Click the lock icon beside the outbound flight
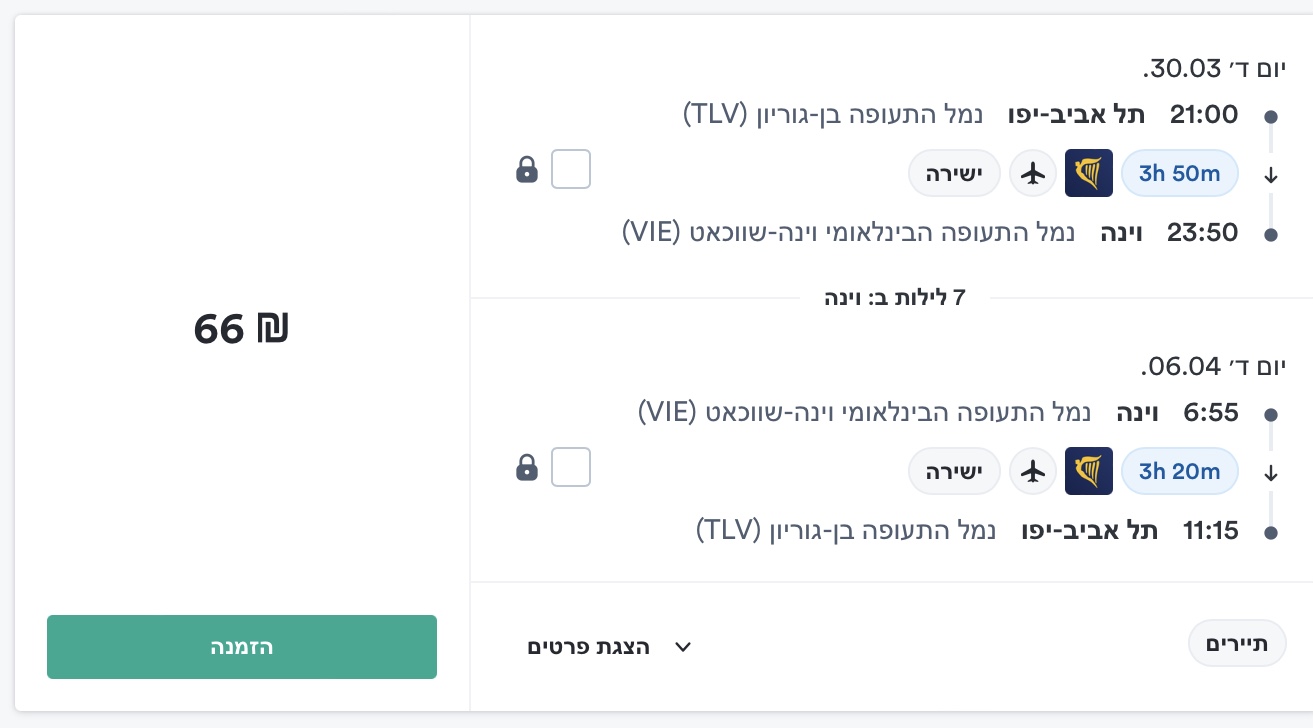The height and width of the screenshot is (728, 1313). tap(526, 170)
